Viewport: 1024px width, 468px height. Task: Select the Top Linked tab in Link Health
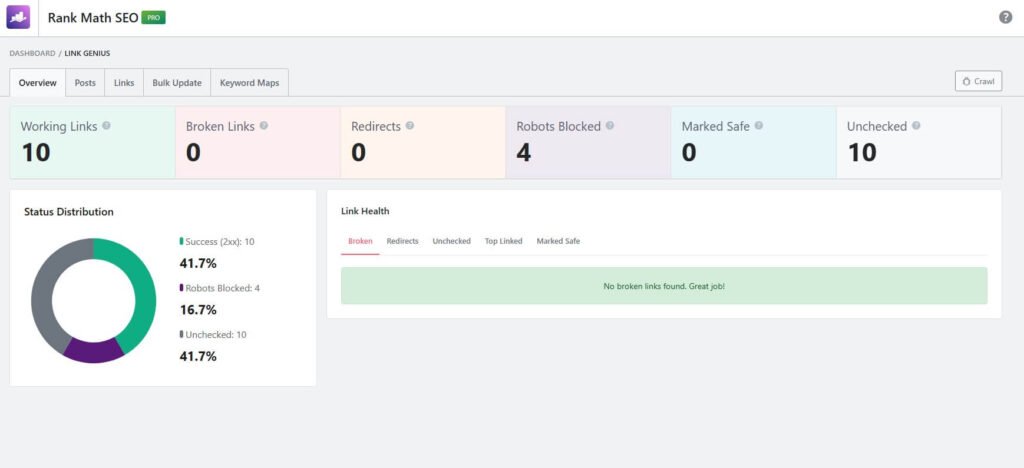coord(504,241)
